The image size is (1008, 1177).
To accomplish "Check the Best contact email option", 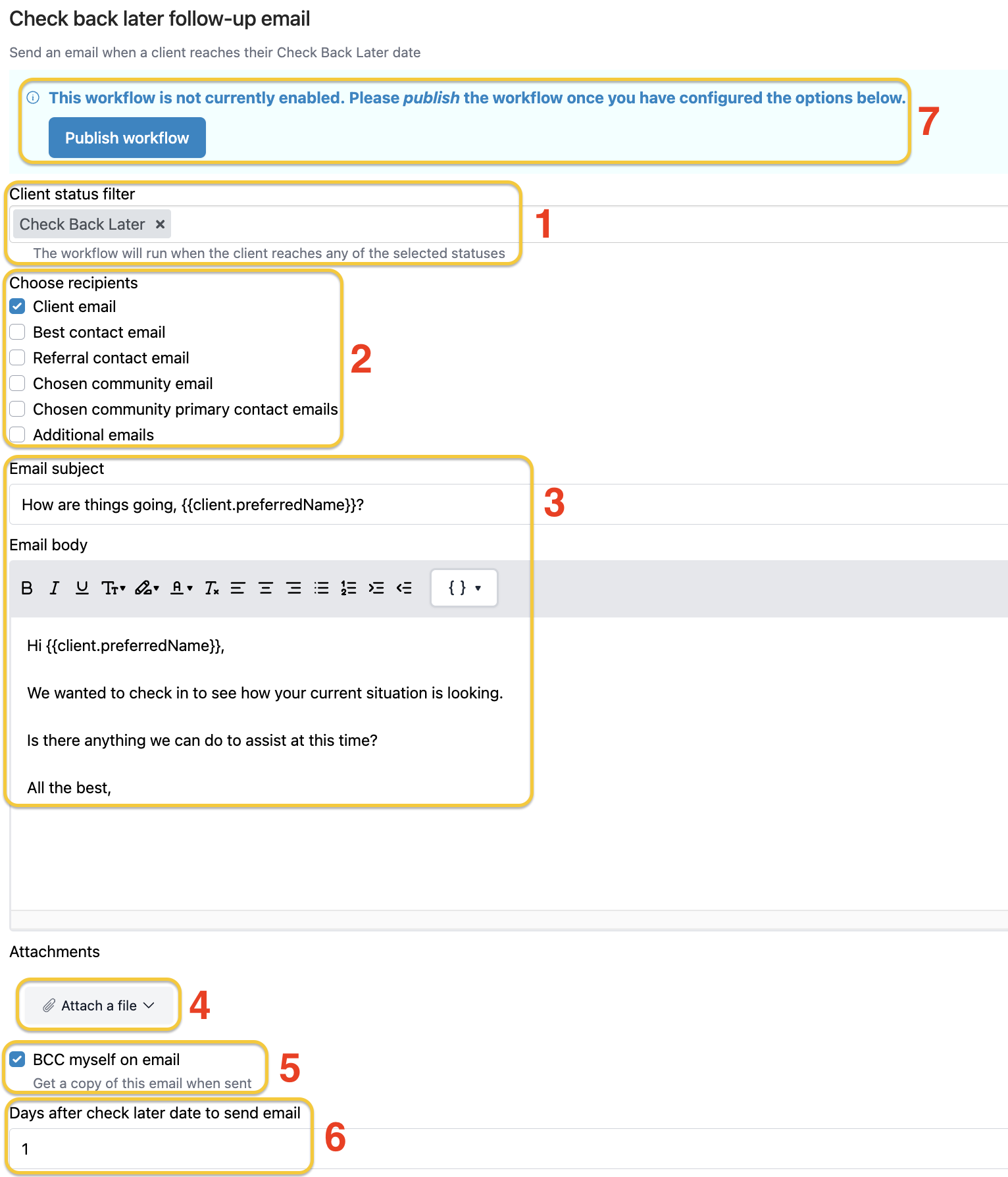I will (x=17, y=332).
